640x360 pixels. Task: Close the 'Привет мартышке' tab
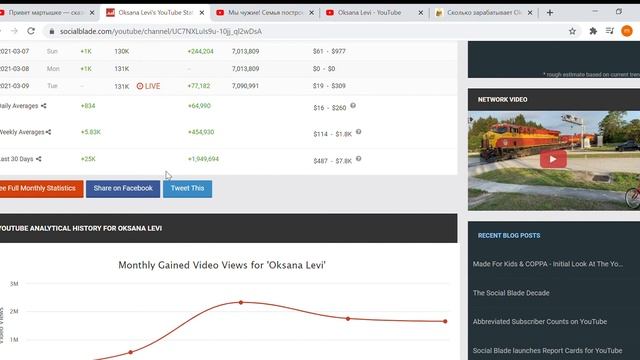(92, 13)
